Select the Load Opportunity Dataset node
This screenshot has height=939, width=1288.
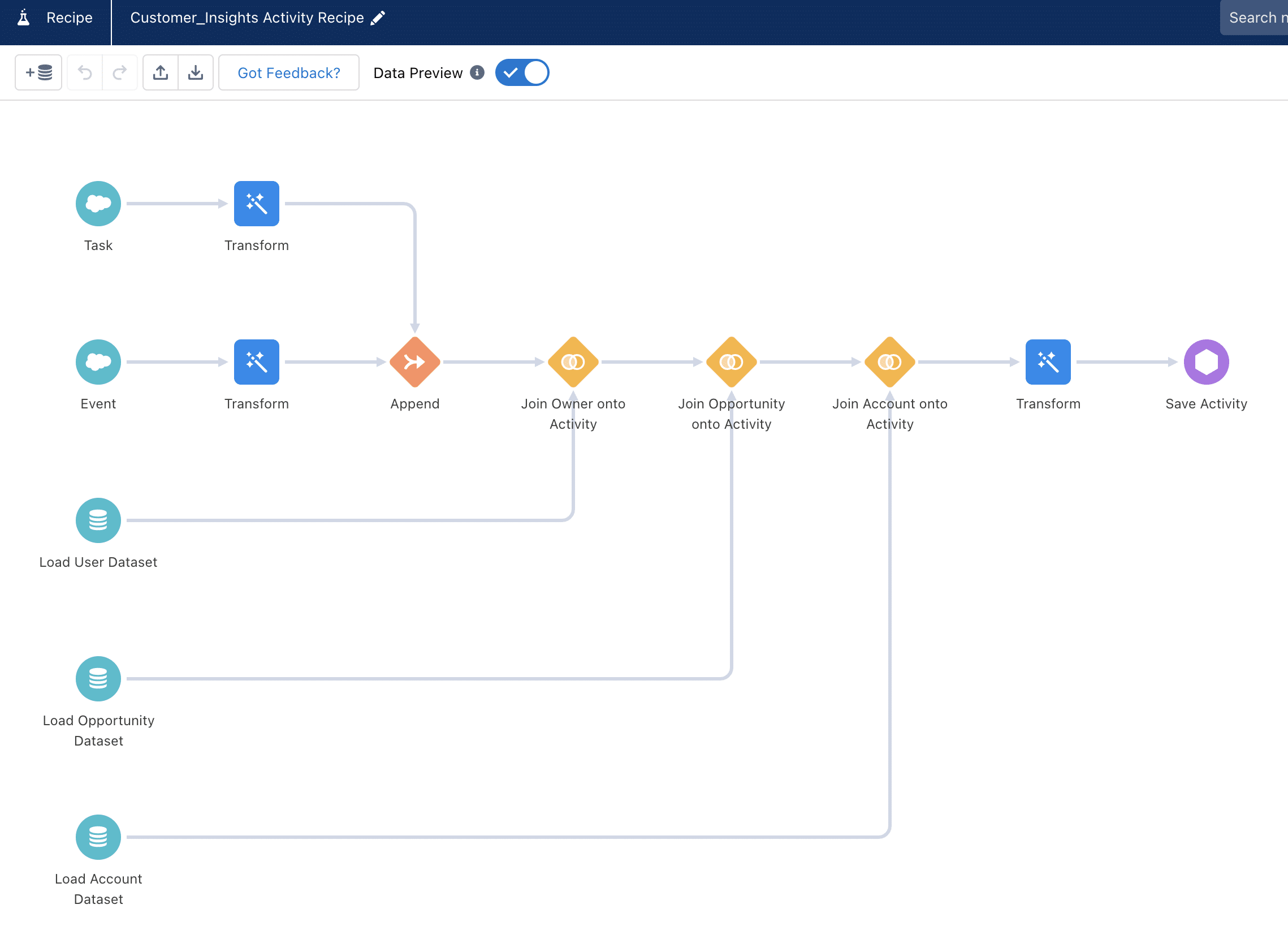coord(98,679)
